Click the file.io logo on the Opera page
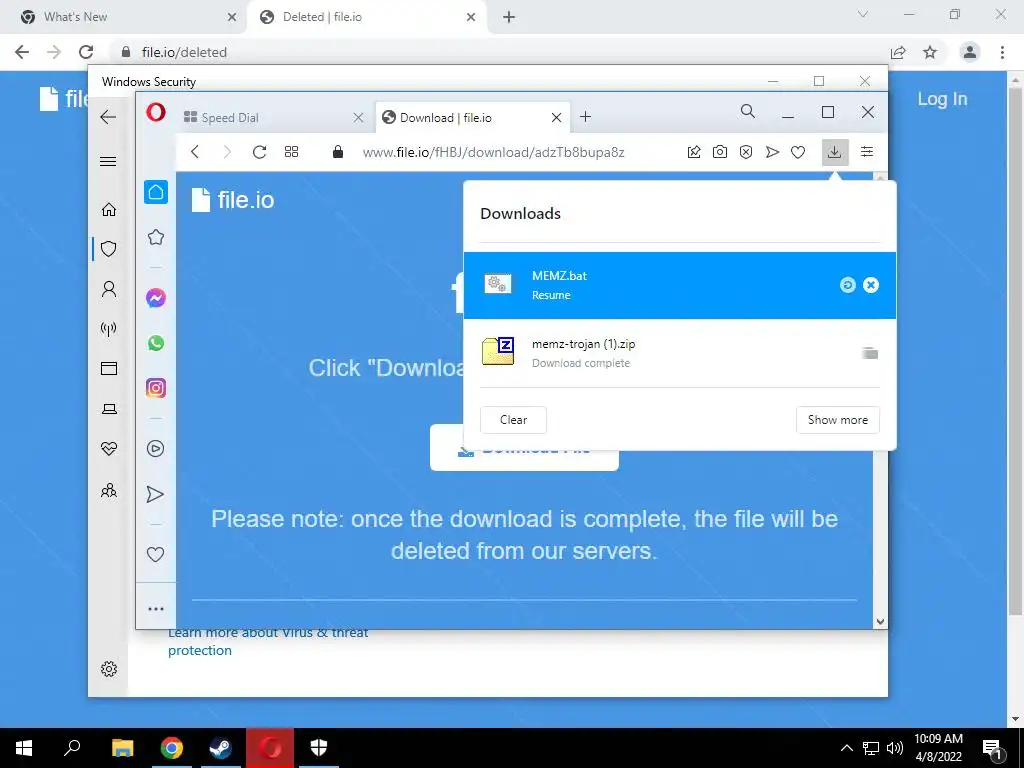The height and width of the screenshot is (768, 1024). click(x=232, y=200)
